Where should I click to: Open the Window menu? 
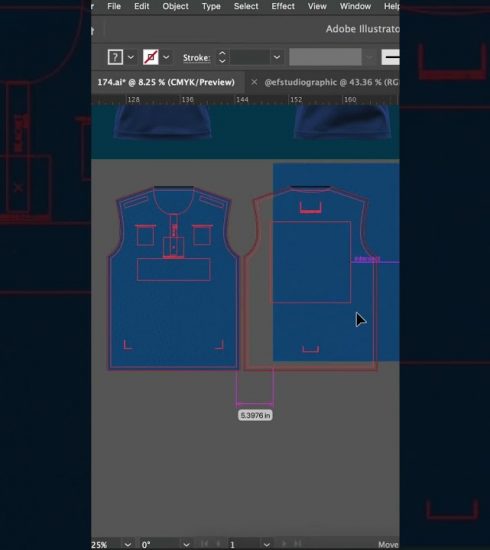pyautogui.click(x=355, y=6)
